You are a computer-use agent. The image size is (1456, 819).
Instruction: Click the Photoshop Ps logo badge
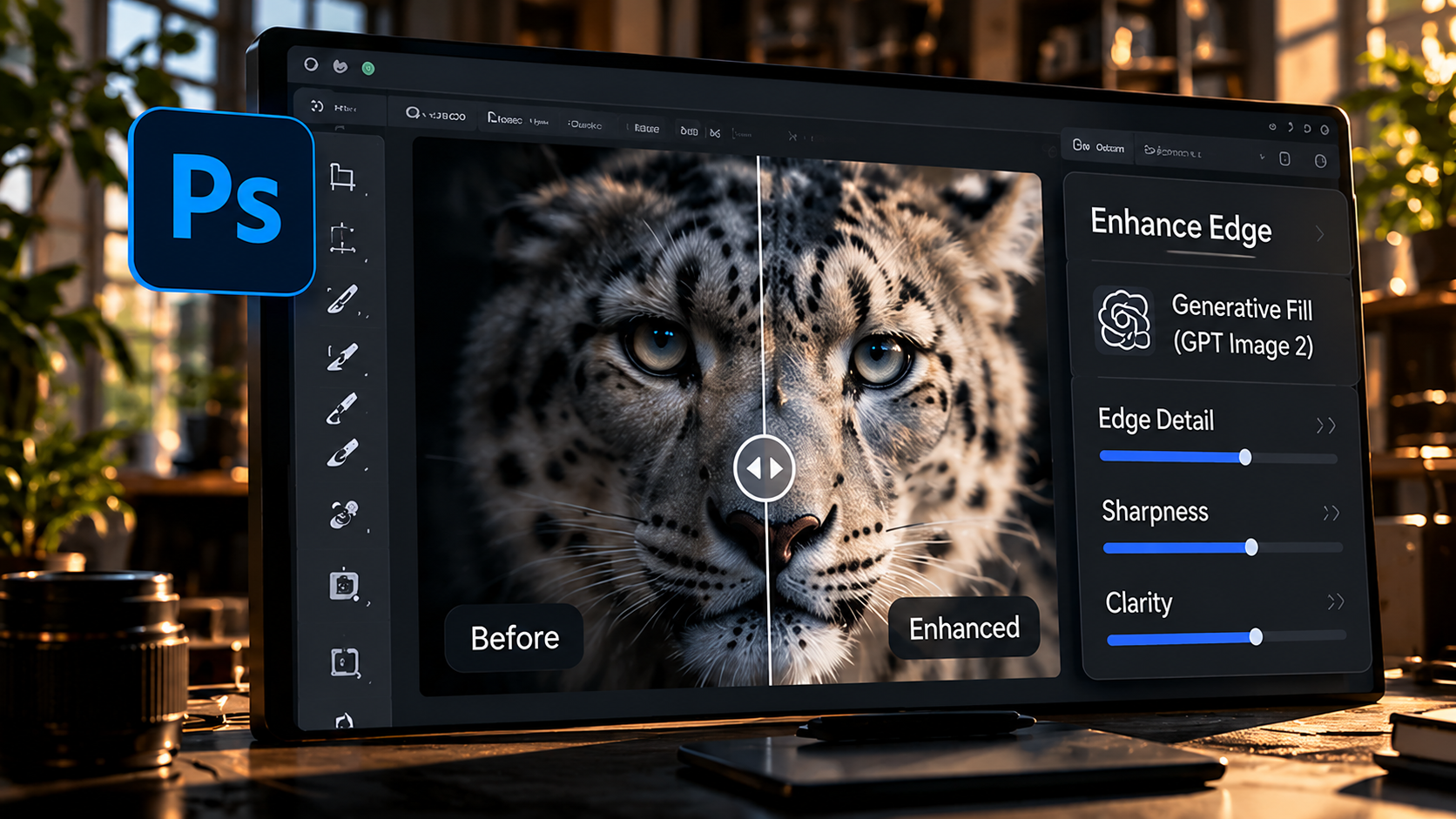[x=223, y=201]
